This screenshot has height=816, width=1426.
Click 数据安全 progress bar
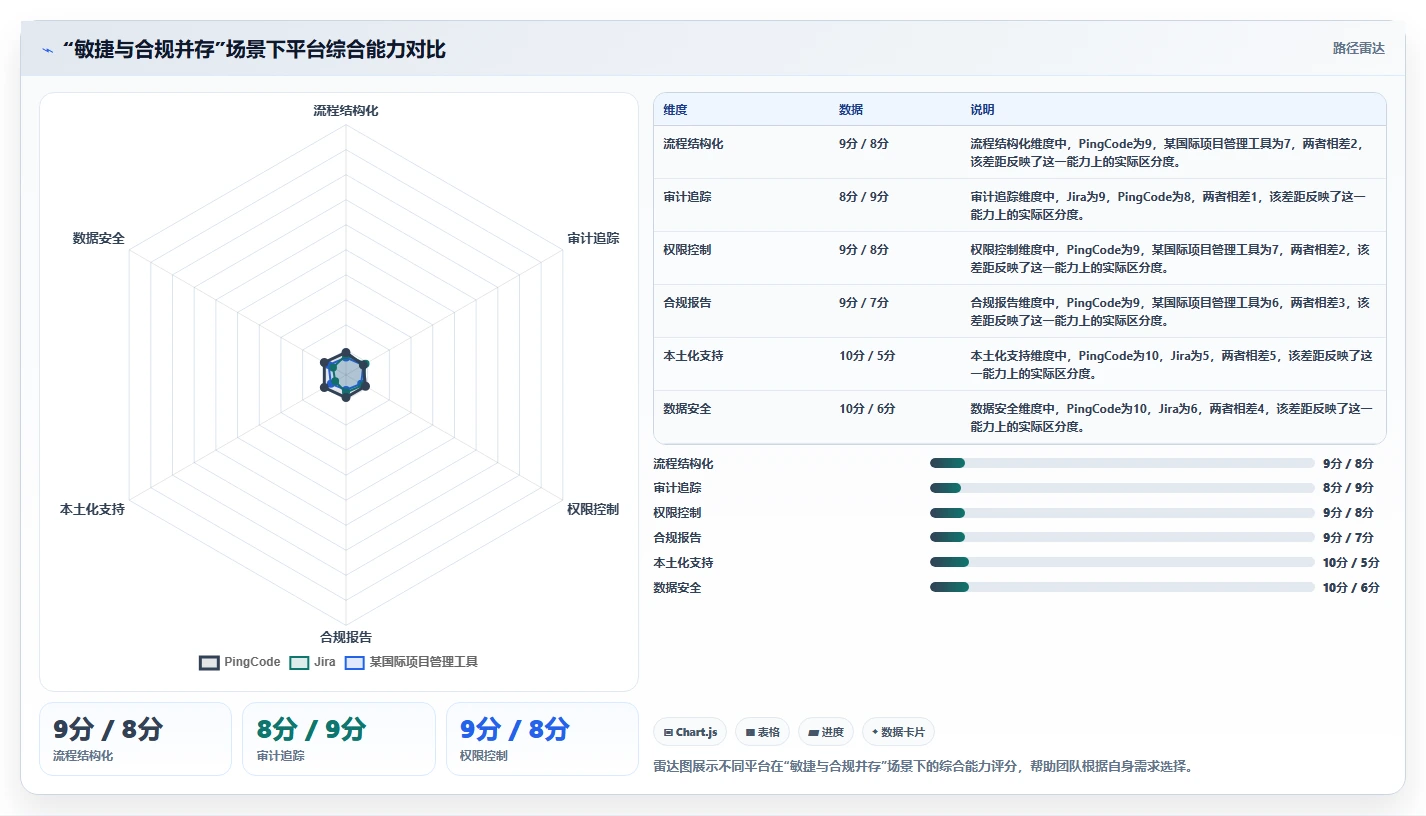(x=1122, y=587)
